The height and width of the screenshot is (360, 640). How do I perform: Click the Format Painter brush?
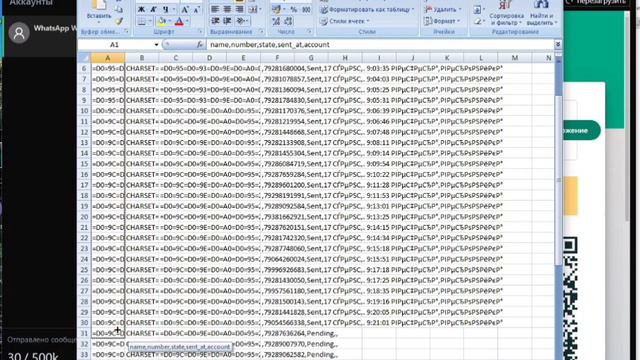point(119,22)
